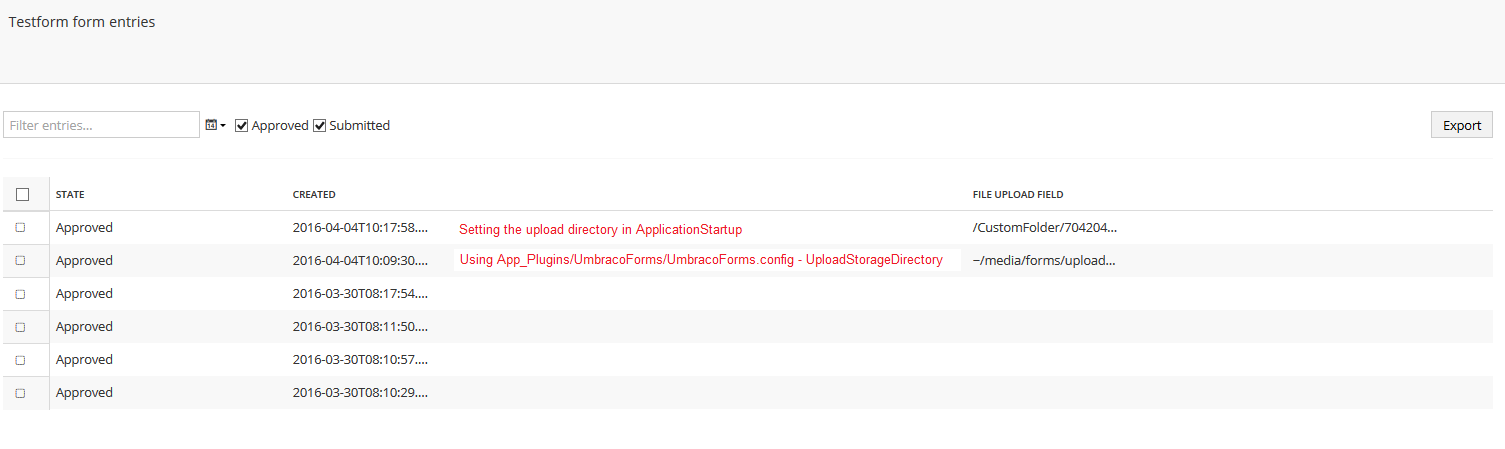Screen dimensions: 1505x449
Task: Select checkbox for entry created 2016-03-30T08:10:29
Action: [x=20, y=392]
